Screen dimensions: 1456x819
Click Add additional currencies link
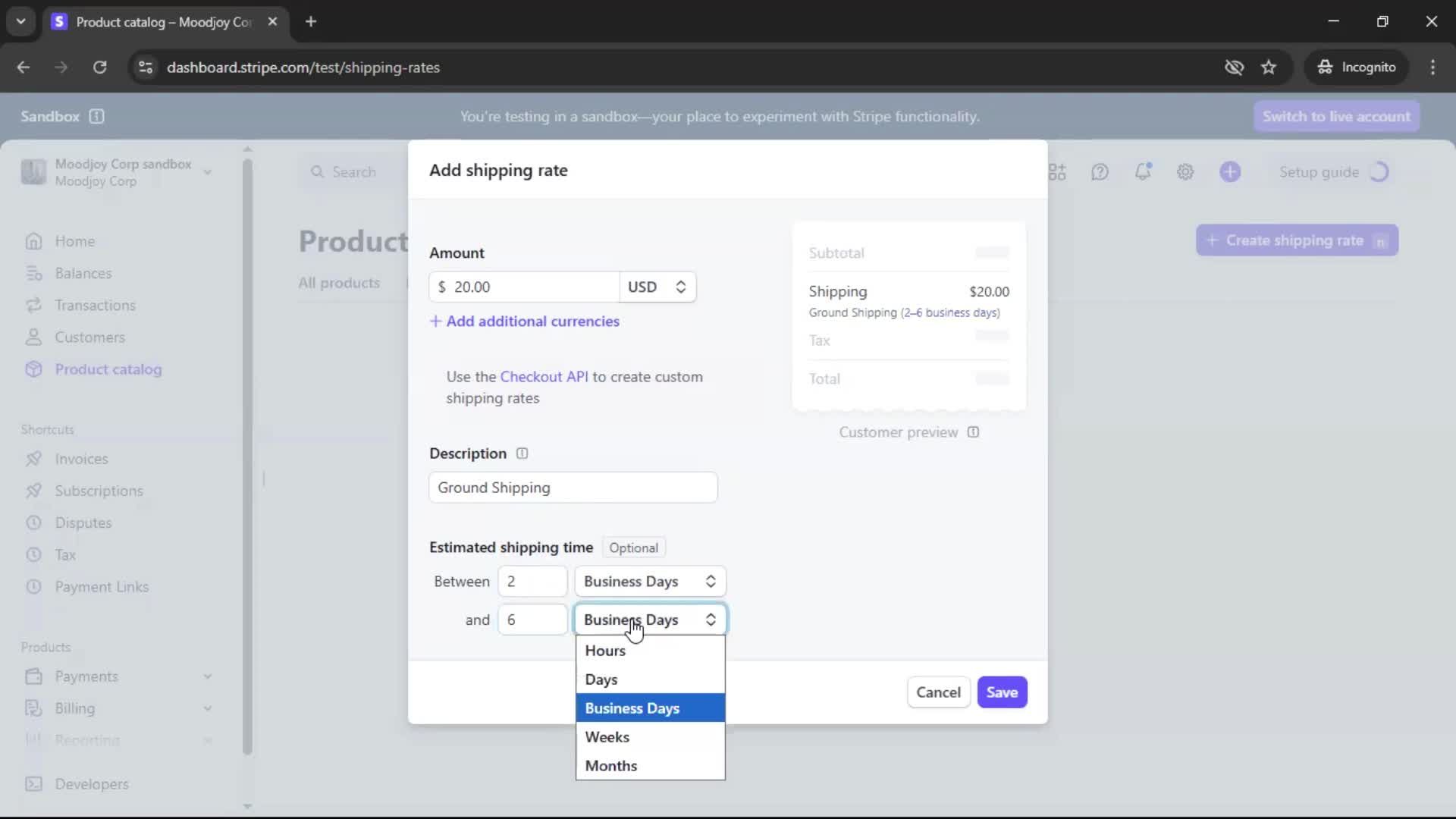pos(525,322)
